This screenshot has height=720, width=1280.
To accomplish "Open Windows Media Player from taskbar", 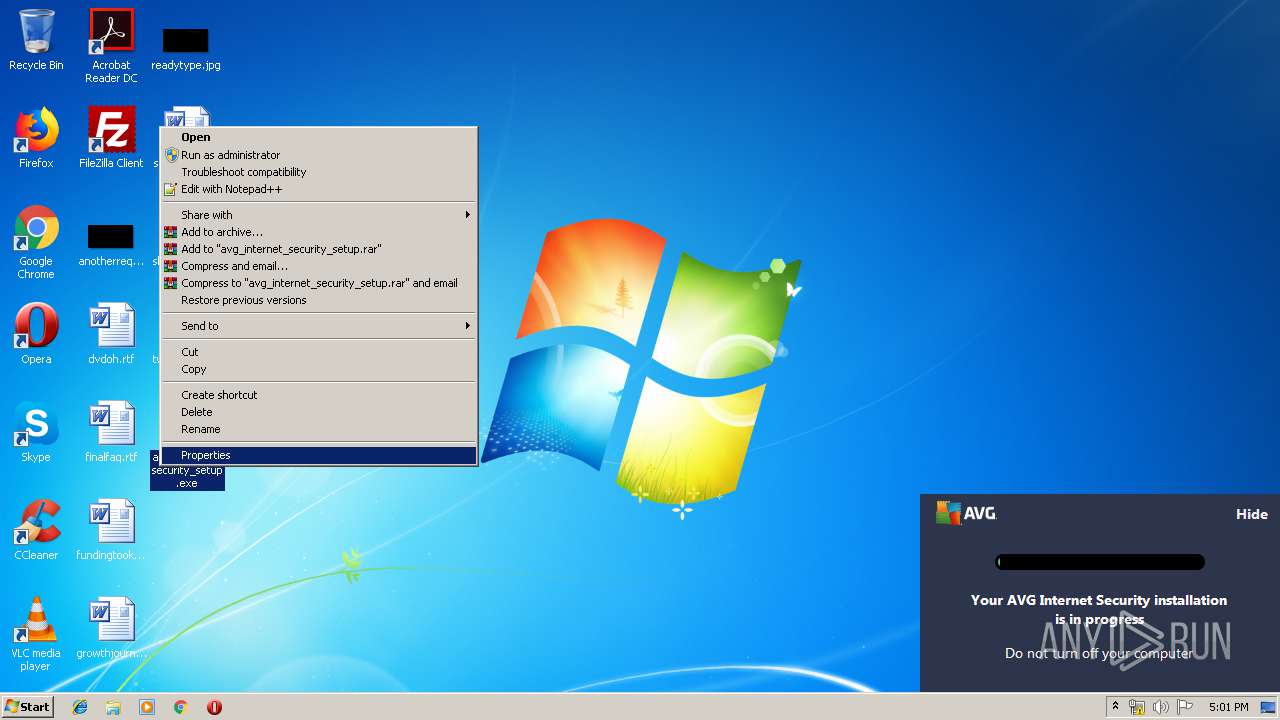I will 147,707.
